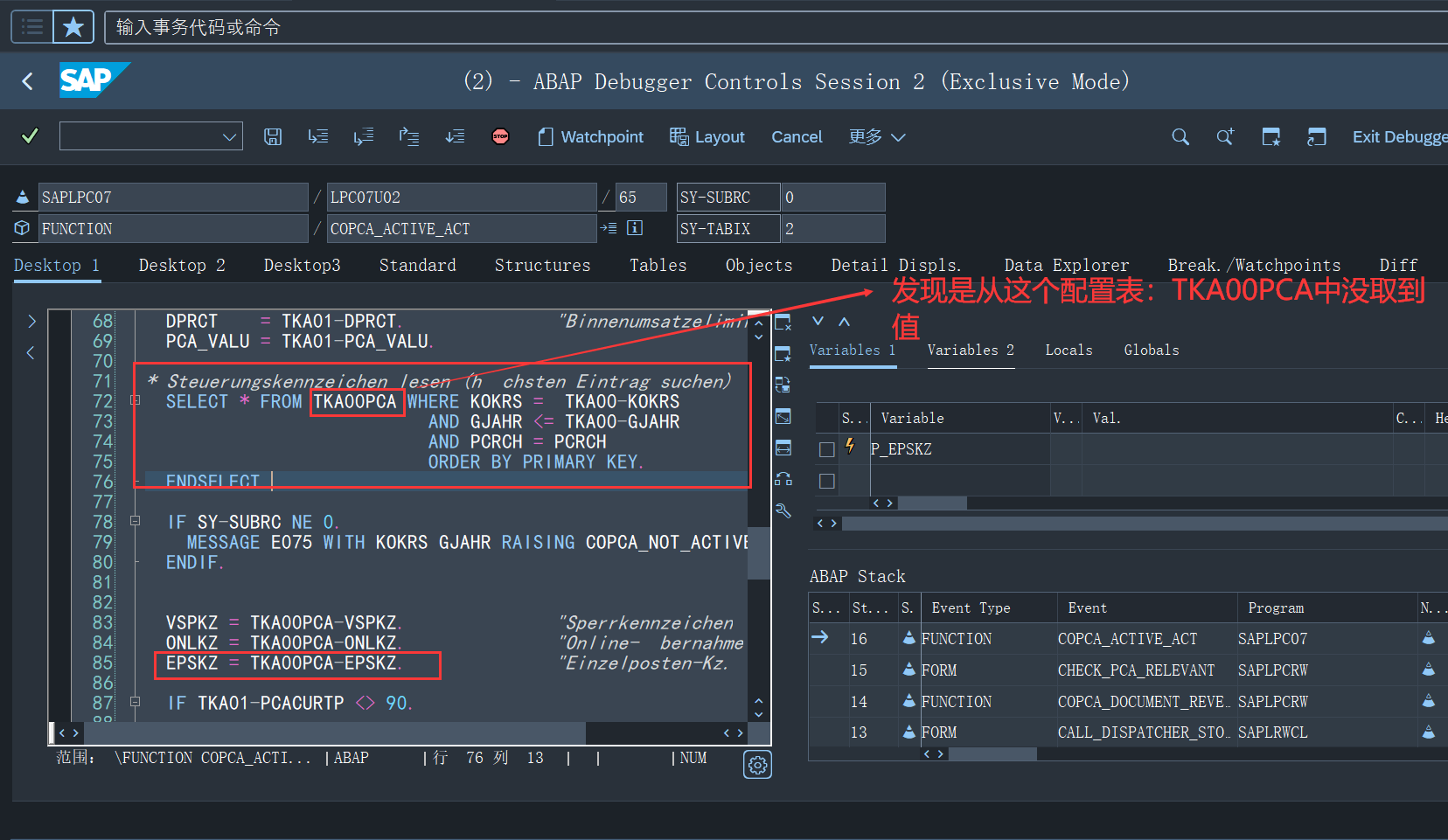Open the command field dropdown
This screenshot has width=1448, height=840.
pos(229,136)
